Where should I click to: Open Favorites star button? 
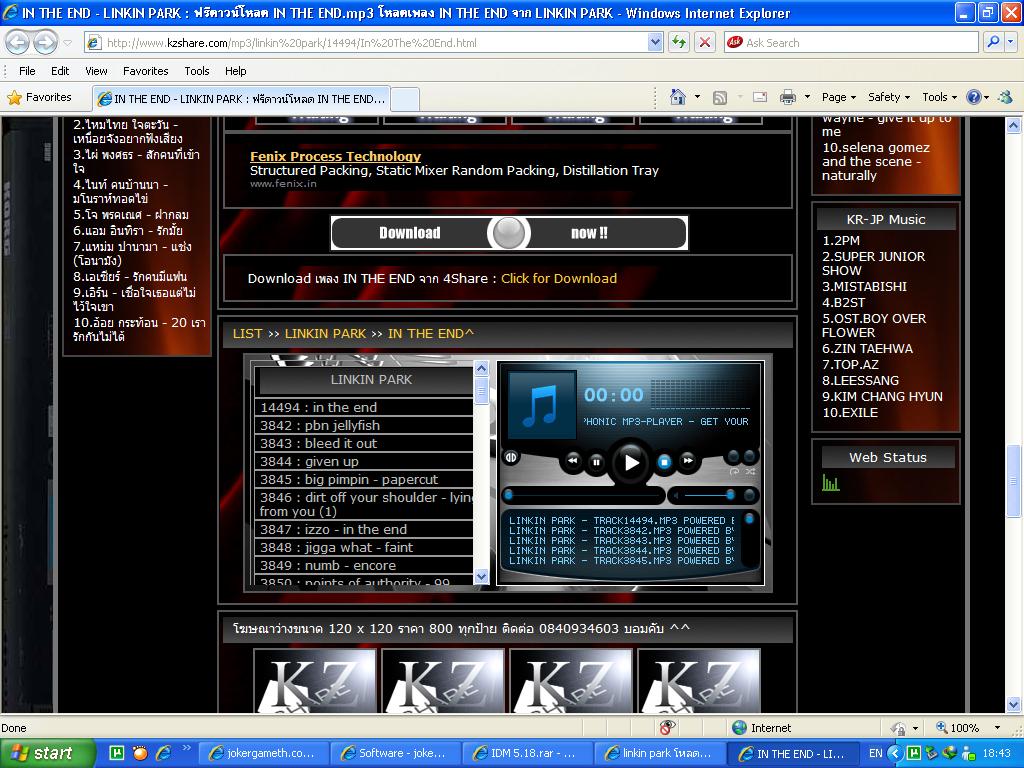coord(39,97)
